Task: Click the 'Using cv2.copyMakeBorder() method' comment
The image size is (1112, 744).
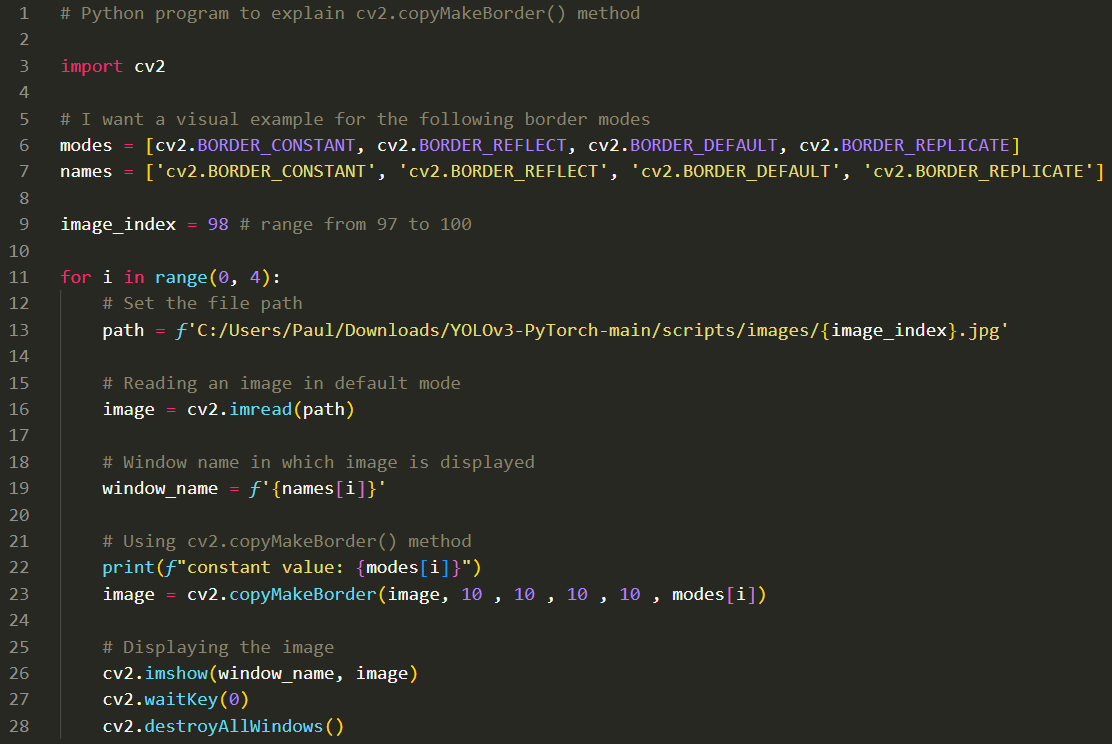Action: (287, 542)
